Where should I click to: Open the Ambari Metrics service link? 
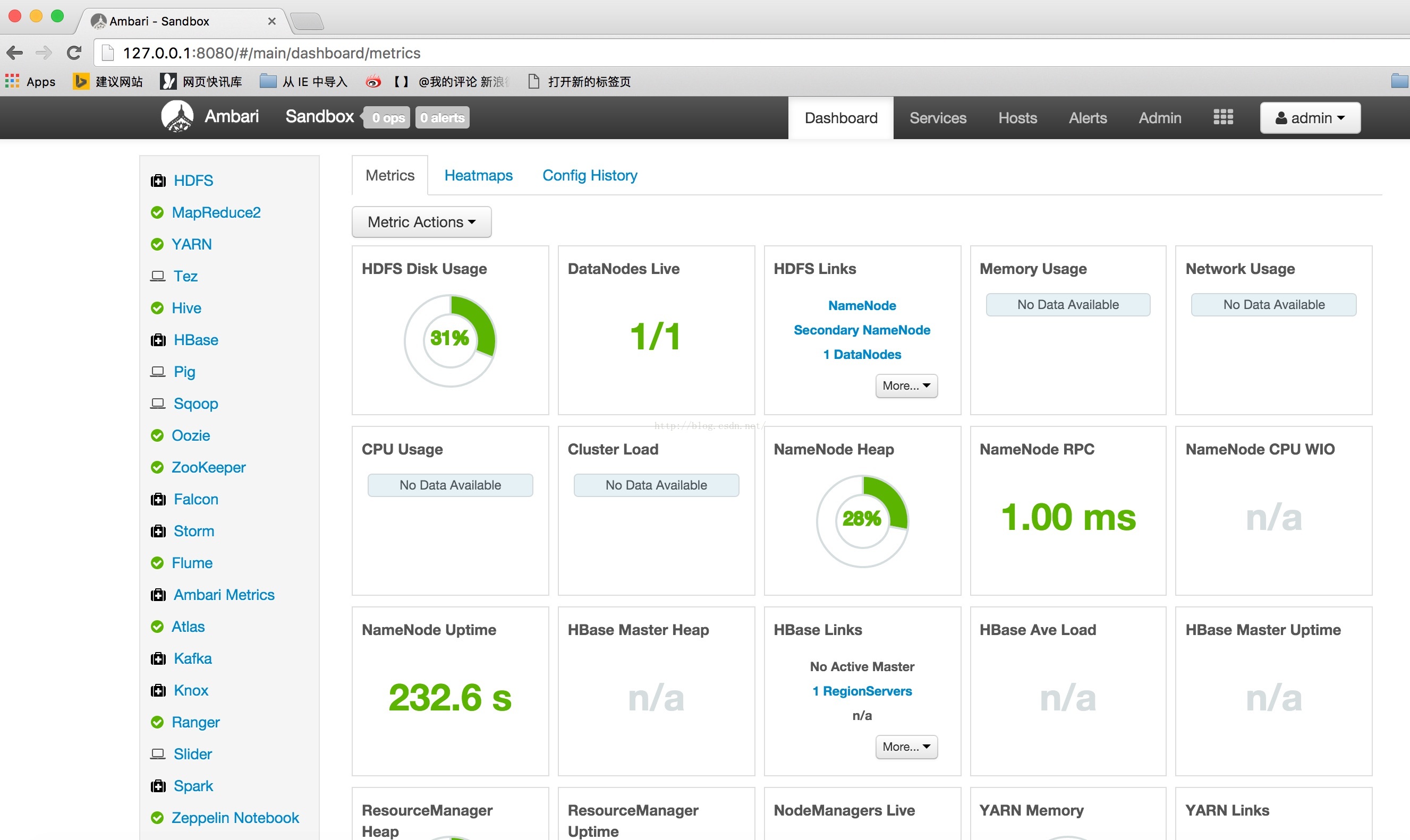(x=224, y=595)
